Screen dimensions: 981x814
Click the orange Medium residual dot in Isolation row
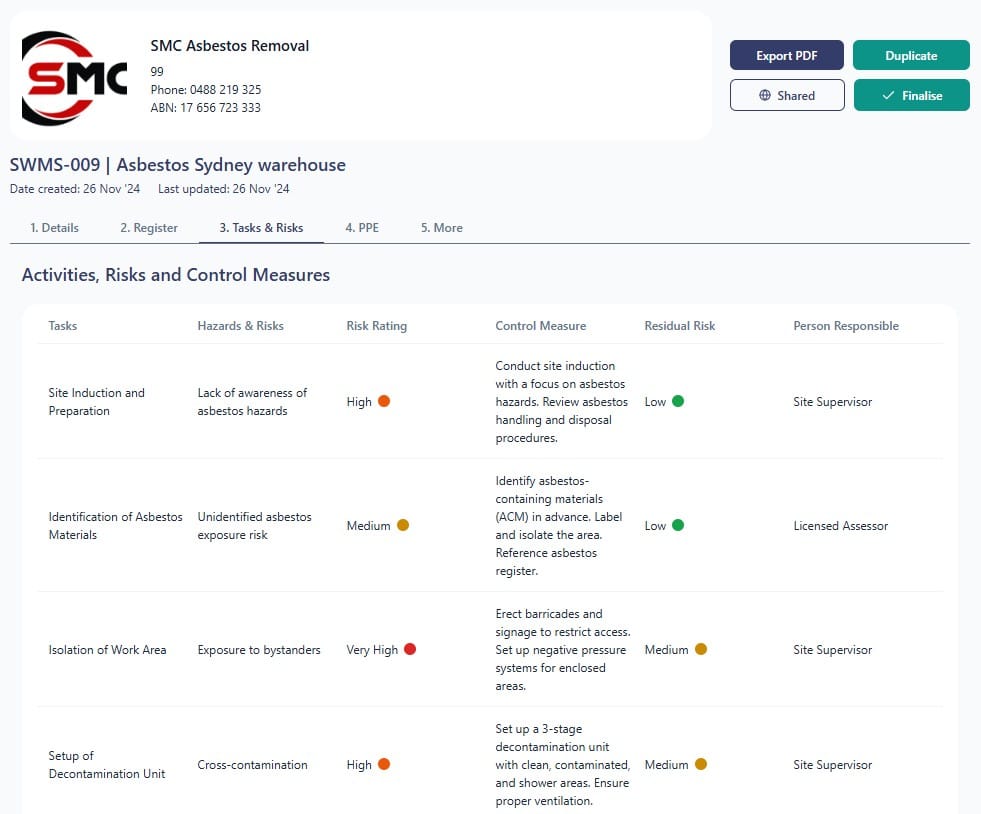(x=700, y=649)
